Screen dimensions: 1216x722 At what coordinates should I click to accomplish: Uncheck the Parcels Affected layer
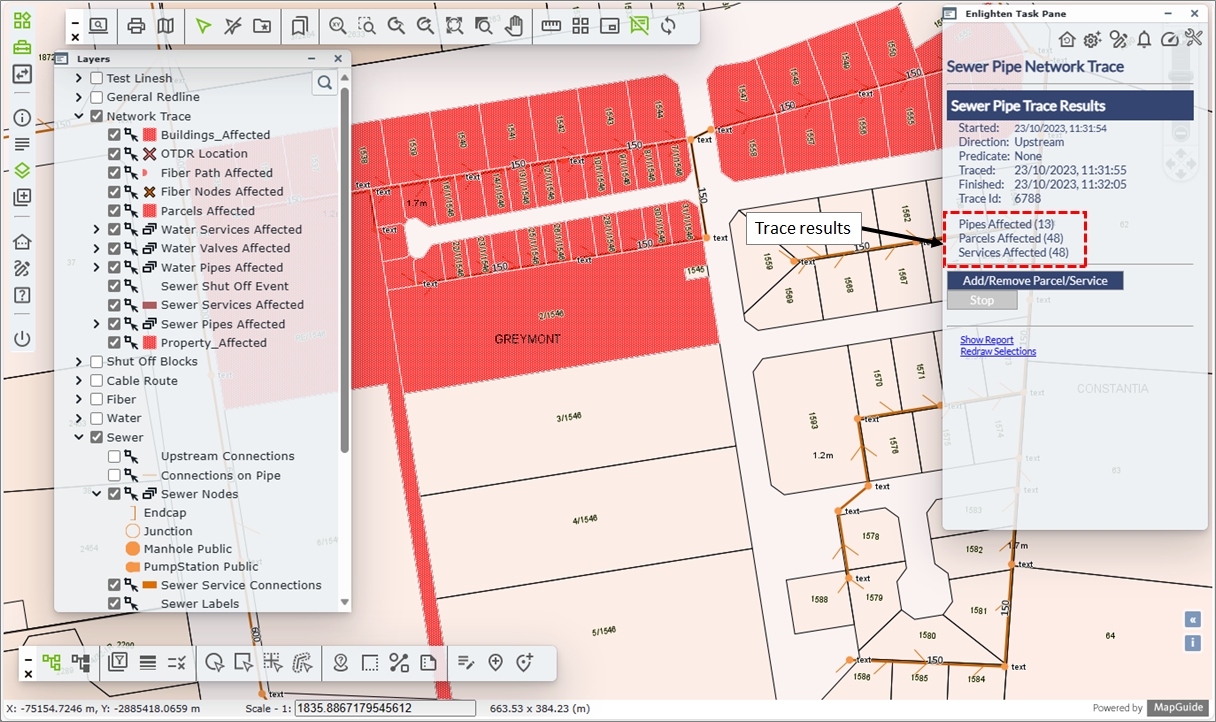click(x=114, y=211)
